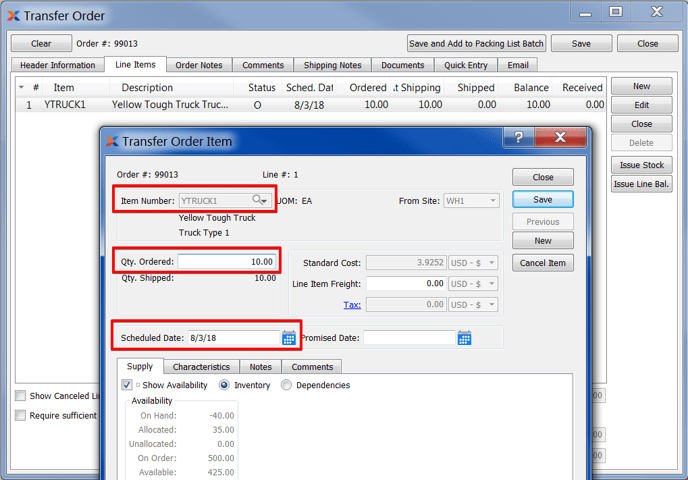Open Scheduled Date calendar picker
Screen dimensions: 688x480
pyautogui.click(x=289, y=338)
